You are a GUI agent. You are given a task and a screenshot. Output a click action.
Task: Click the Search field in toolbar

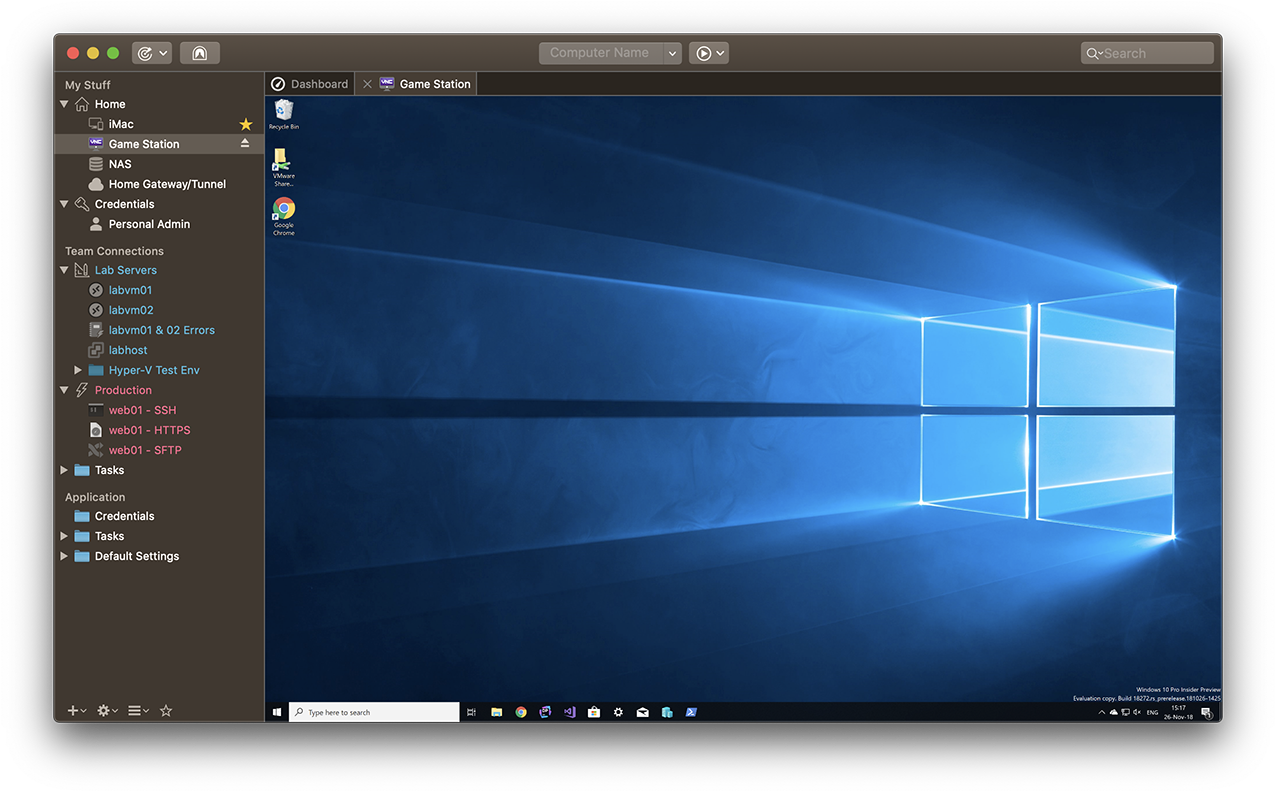pos(1147,53)
